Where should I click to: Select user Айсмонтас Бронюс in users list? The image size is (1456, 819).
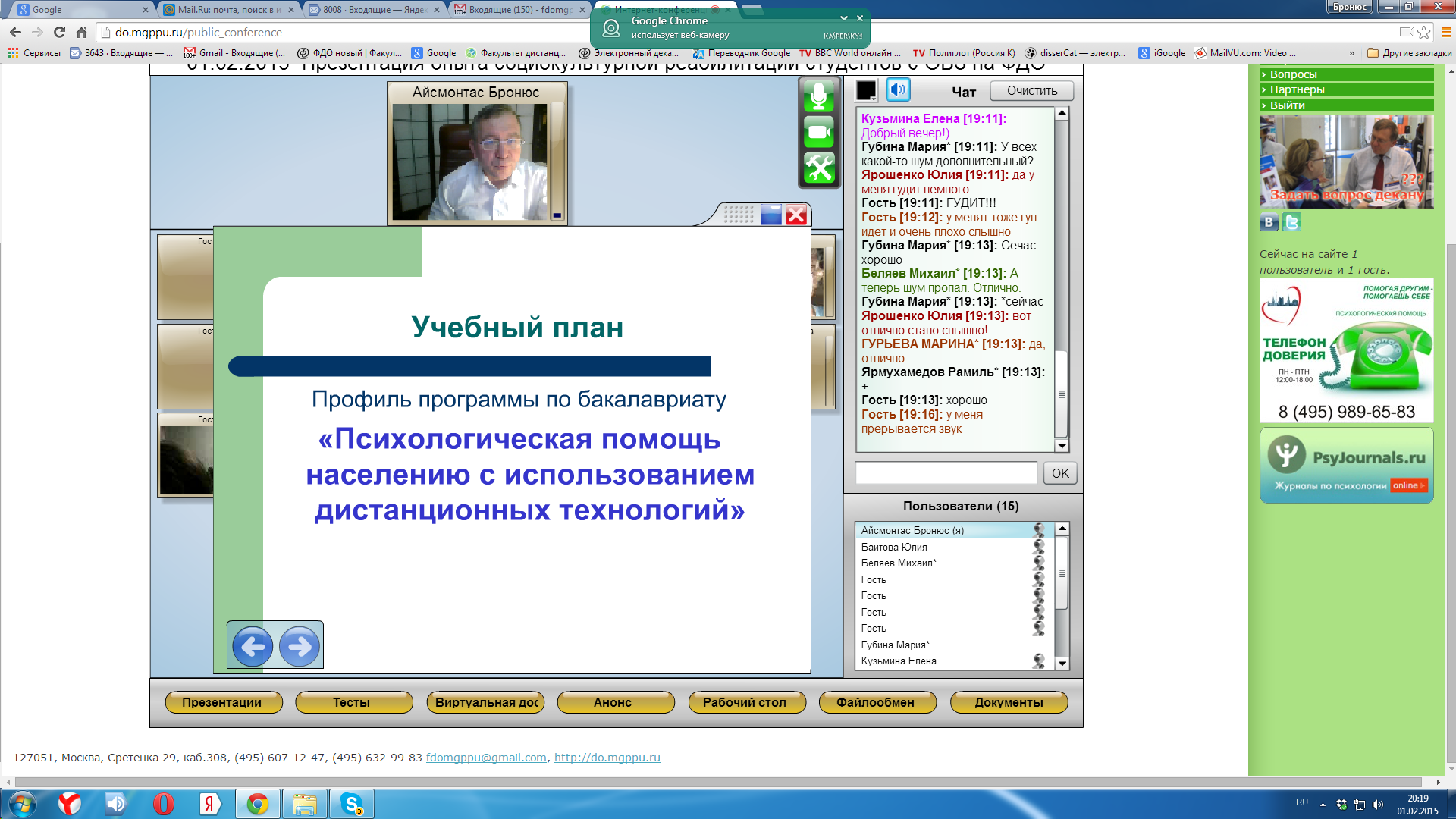coord(954,530)
